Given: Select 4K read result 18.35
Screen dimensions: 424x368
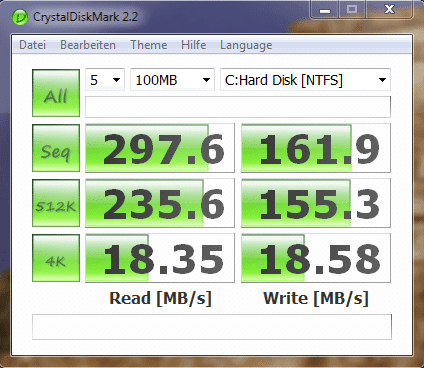Looking at the screenshot, I should (160, 258).
